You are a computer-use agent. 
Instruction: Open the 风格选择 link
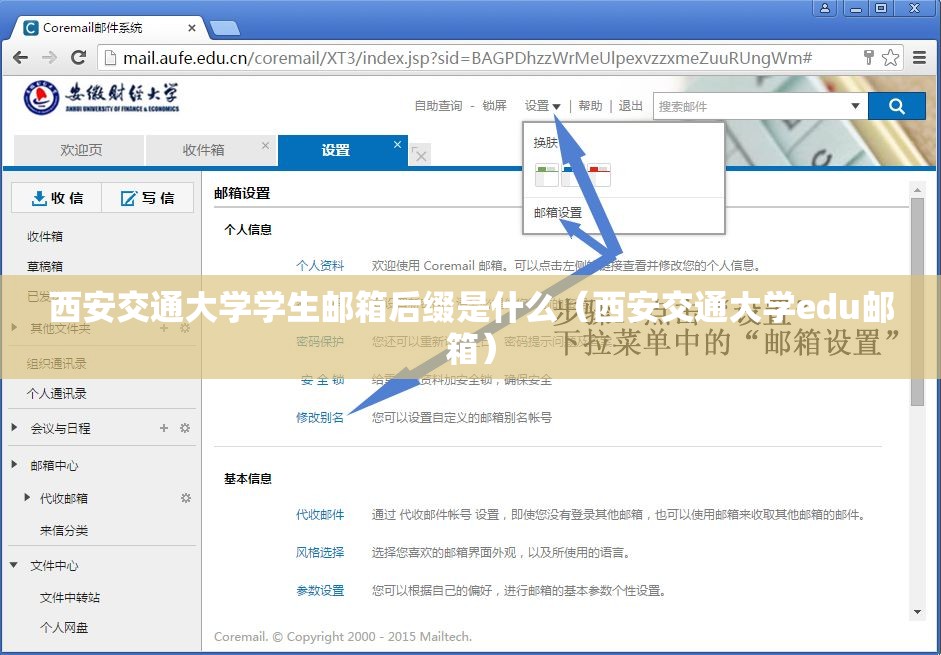pyautogui.click(x=320, y=552)
